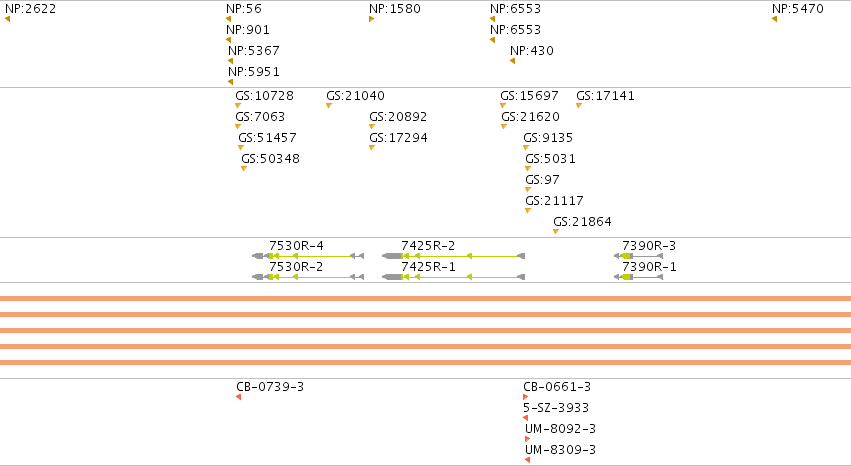Open the GS:50348 feature label
This screenshot has height=466, width=851.
270,159
